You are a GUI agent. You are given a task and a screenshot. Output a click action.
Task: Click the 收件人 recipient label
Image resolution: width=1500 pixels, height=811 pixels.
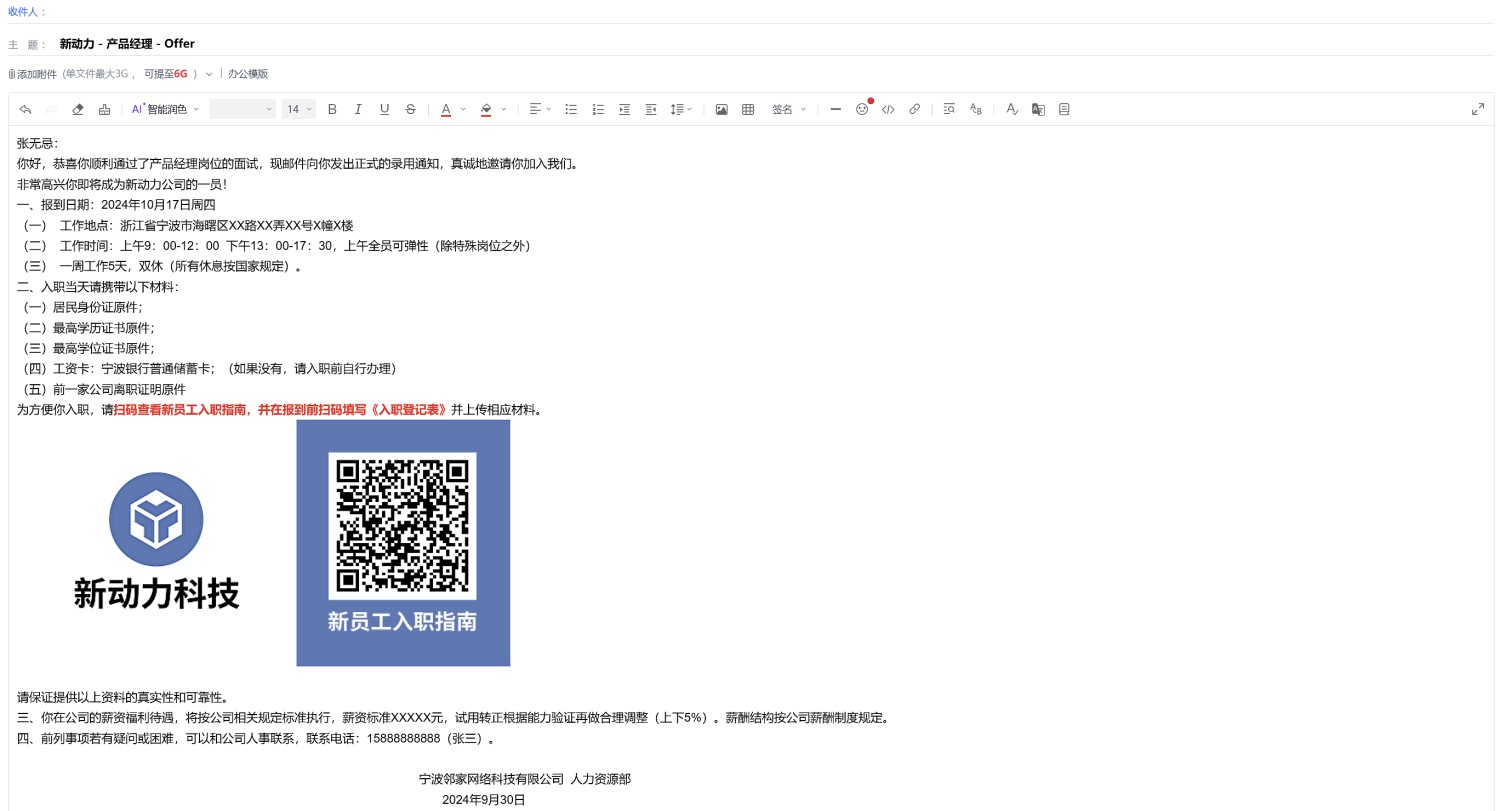pyautogui.click(x=27, y=12)
